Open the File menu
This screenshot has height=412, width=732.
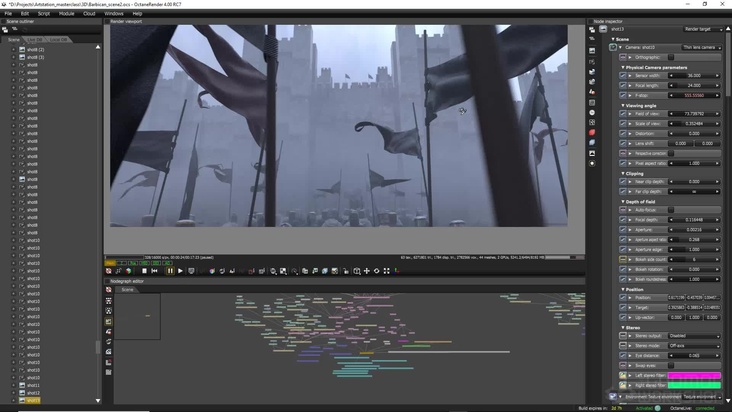(x=8, y=14)
